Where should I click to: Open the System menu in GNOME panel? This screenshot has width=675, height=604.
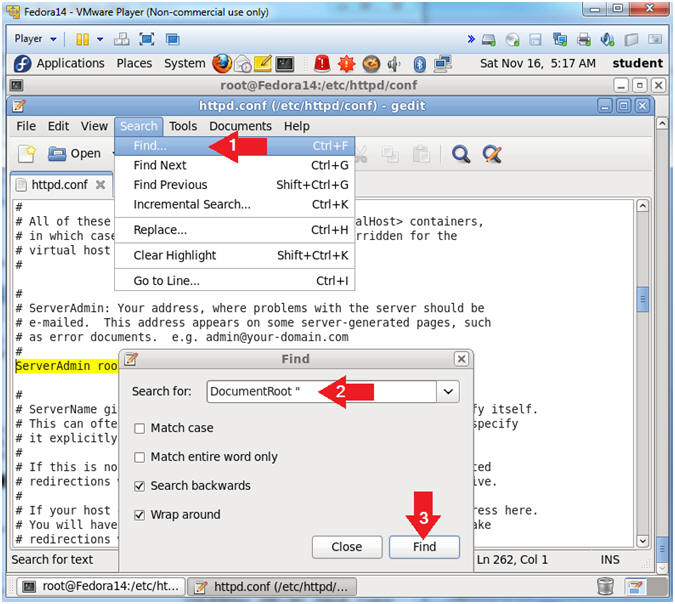point(185,63)
